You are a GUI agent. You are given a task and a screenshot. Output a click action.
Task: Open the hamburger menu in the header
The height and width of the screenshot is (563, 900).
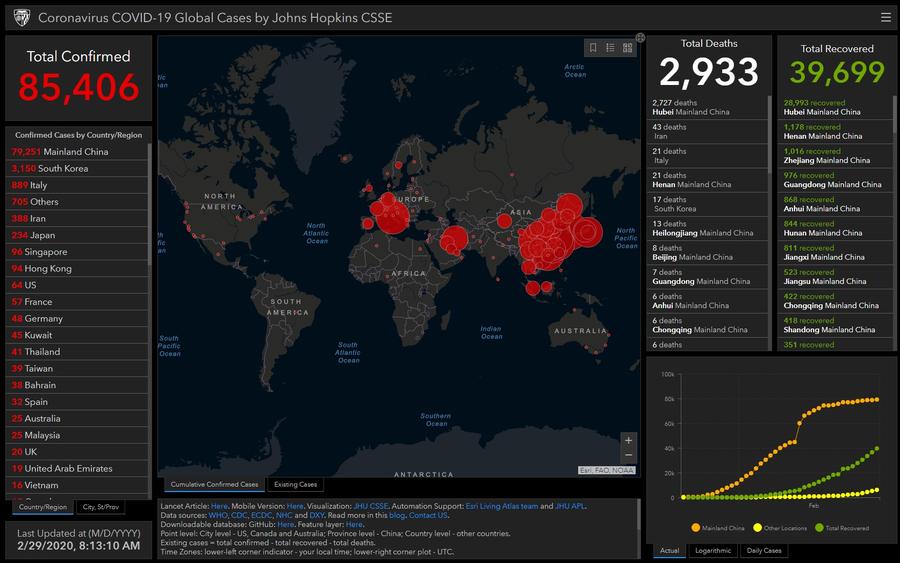pyautogui.click(x=885, y=17)
